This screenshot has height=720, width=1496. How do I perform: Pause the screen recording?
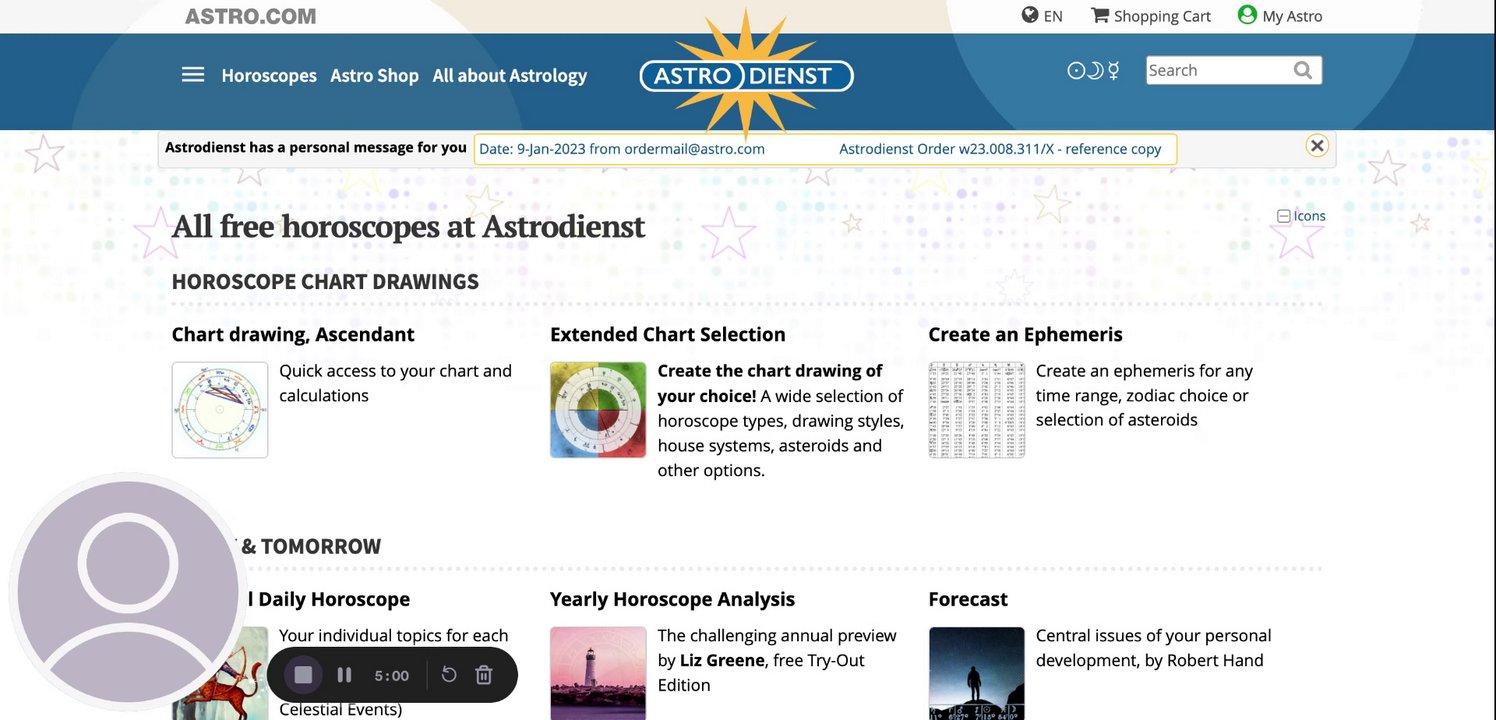344,675
